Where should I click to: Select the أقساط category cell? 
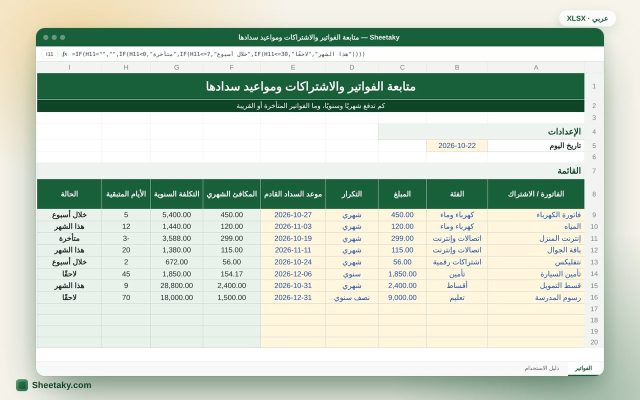pos(457,286)
